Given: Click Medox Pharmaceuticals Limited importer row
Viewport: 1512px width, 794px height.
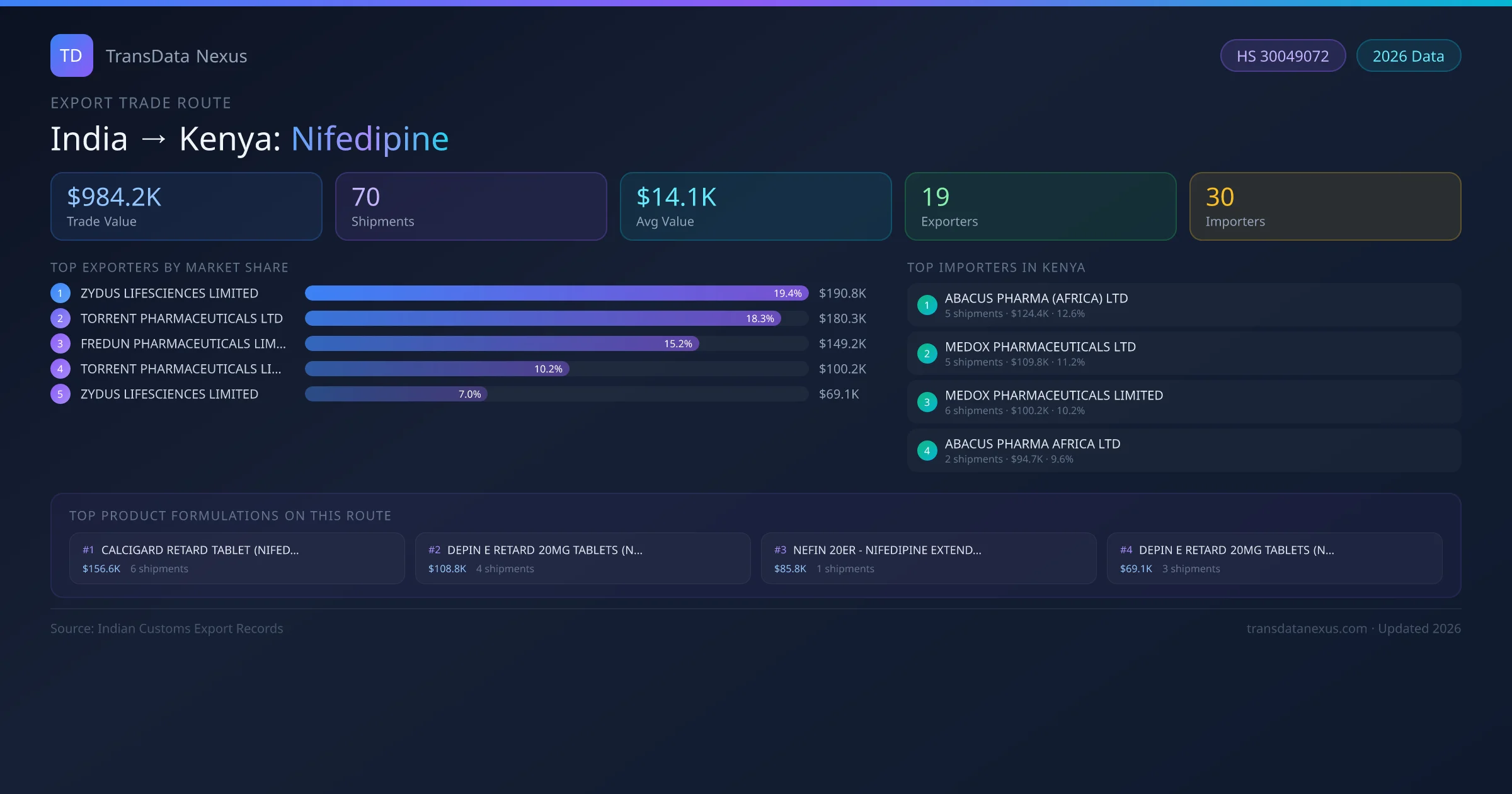Looking at the screenshot, I should coord(1183,402).
